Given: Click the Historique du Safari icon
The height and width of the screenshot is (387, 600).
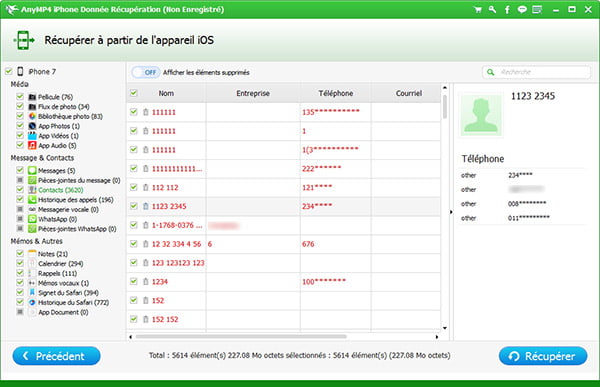Looking at the screenshot, I should 32,302.
